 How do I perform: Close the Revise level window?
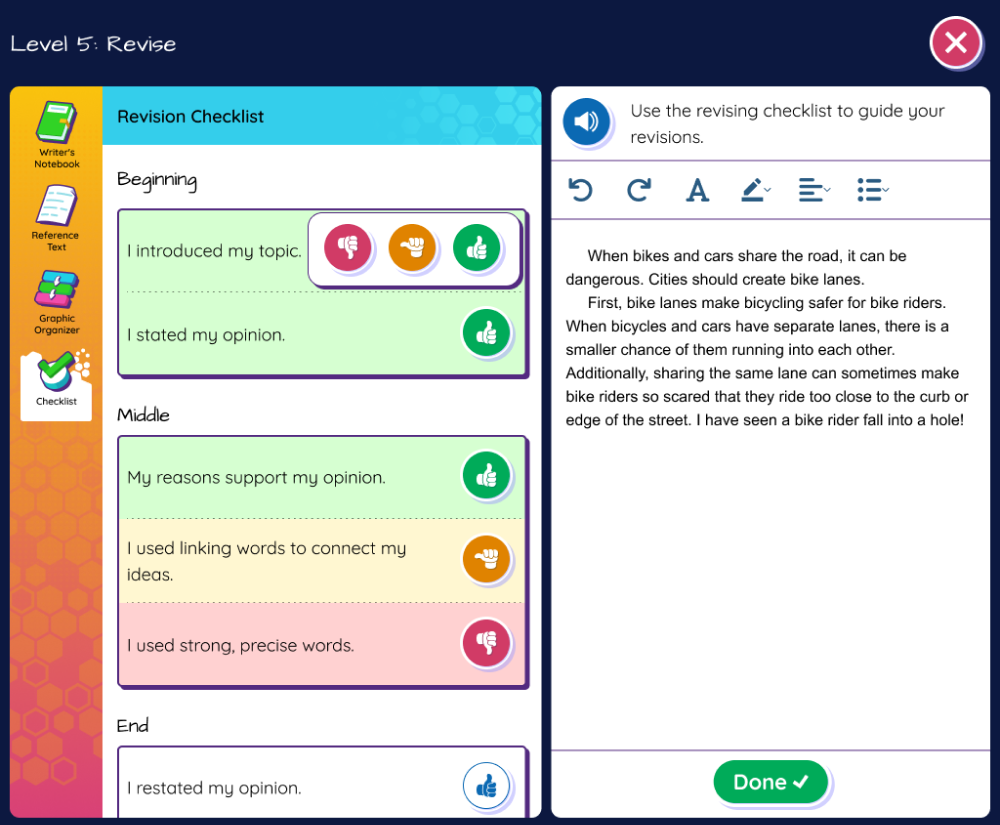click(955, 43)
